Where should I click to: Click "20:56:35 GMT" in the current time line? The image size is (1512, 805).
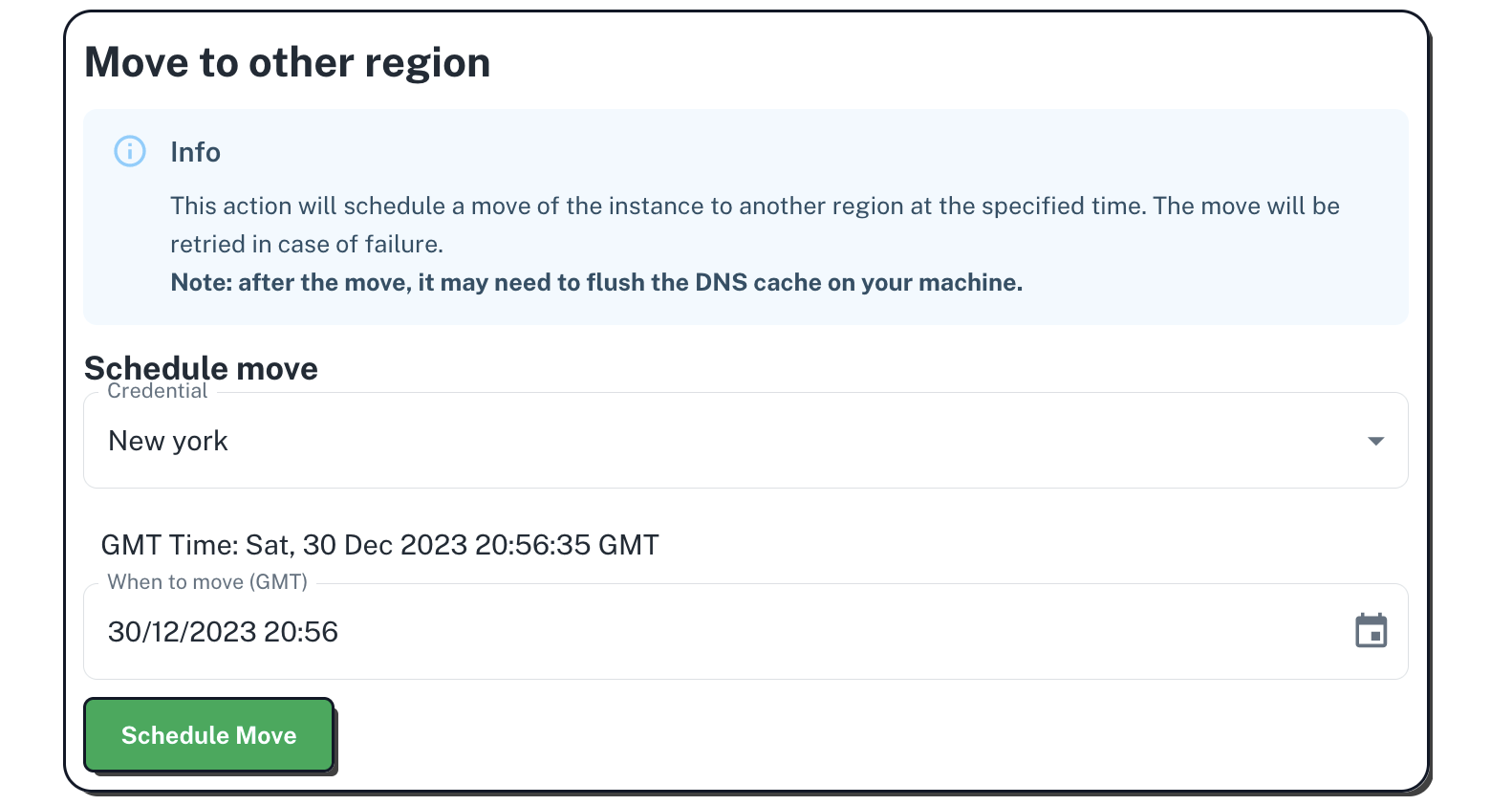(567, 545)
